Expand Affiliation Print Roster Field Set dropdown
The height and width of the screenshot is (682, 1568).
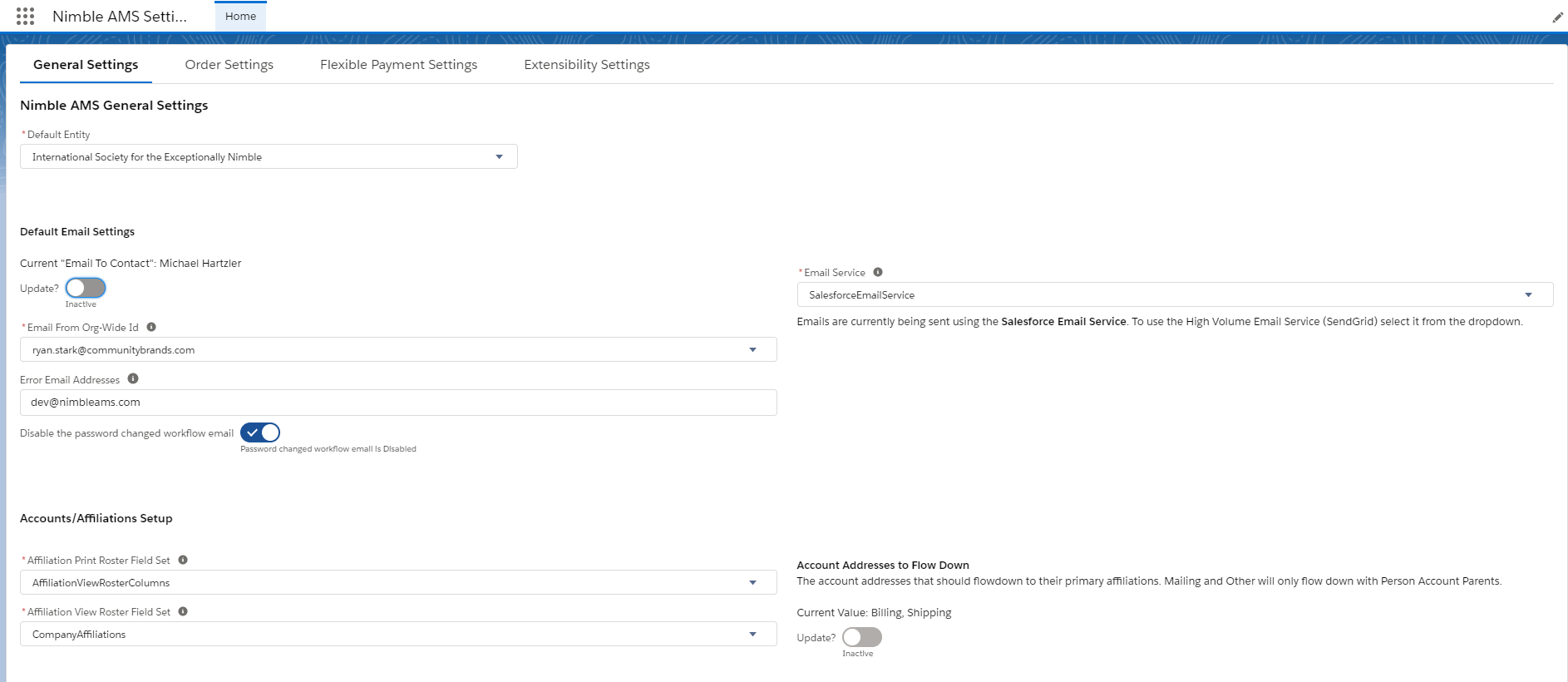pyautogui.click(x=398, y=582)
